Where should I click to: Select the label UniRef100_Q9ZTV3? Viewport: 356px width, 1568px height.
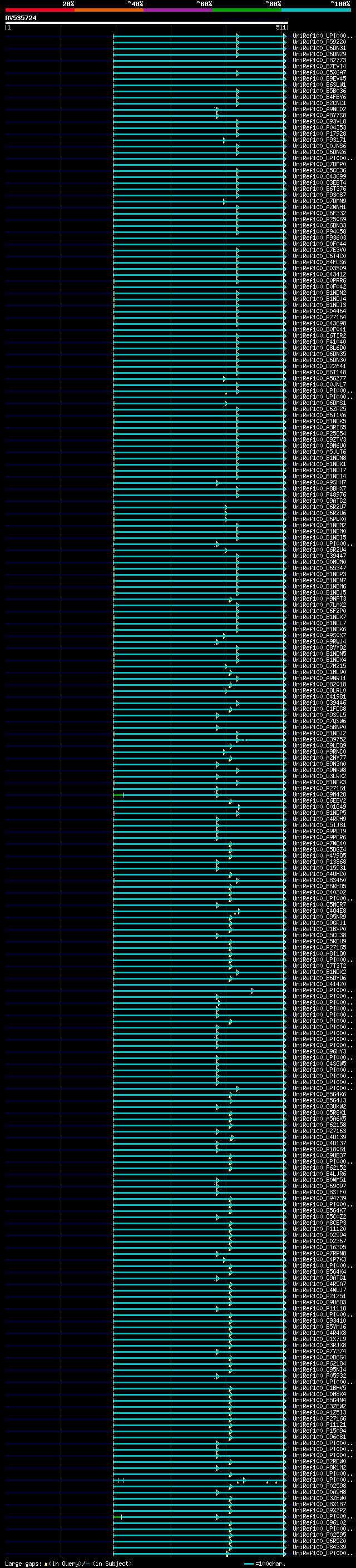pos(319,439)
